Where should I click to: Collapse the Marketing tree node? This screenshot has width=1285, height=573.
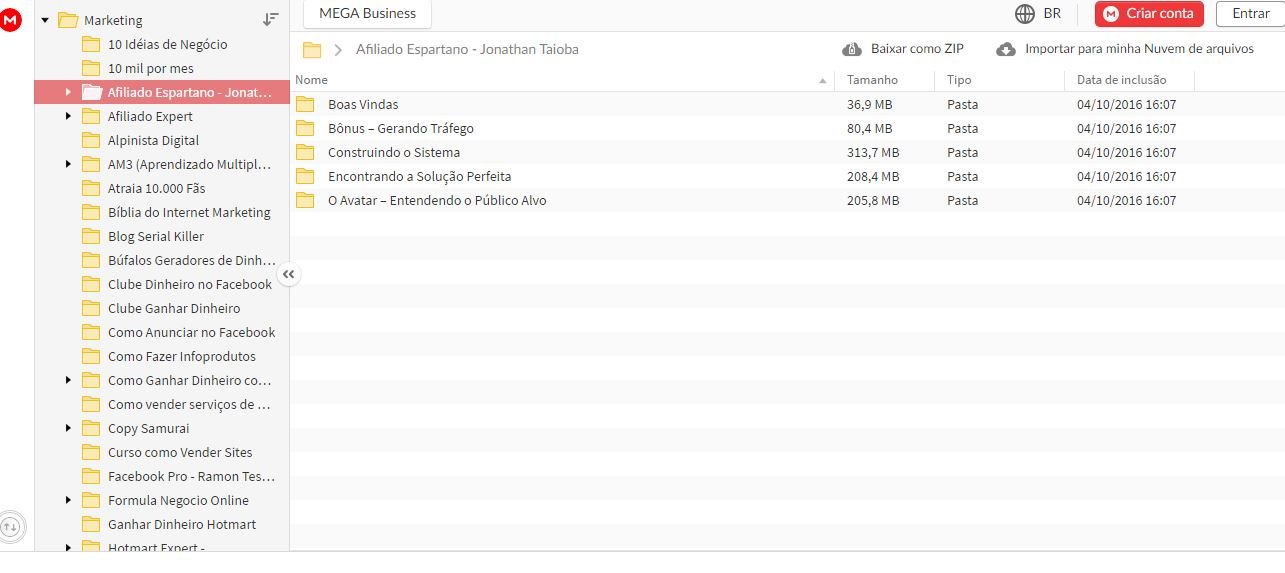(45, 20)
